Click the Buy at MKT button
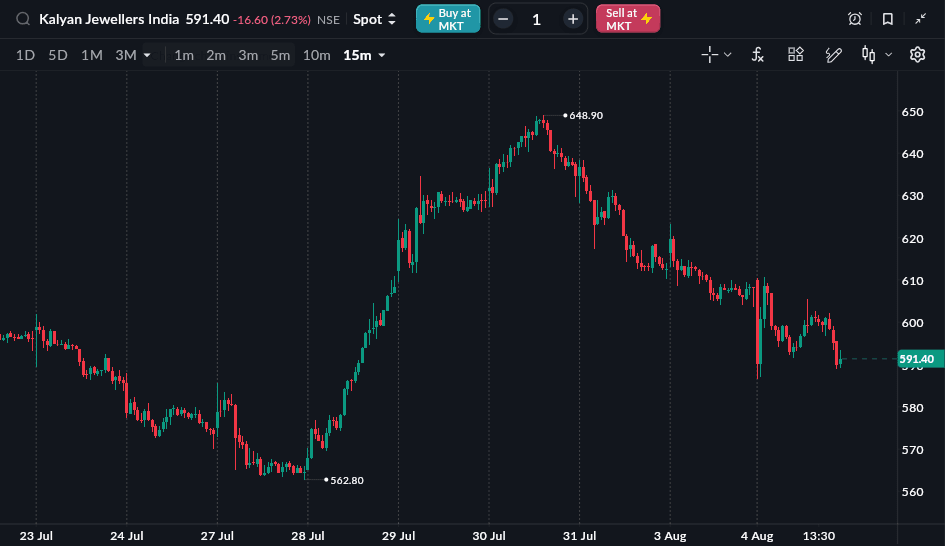The image size is (945, 546). click(448, 19)
